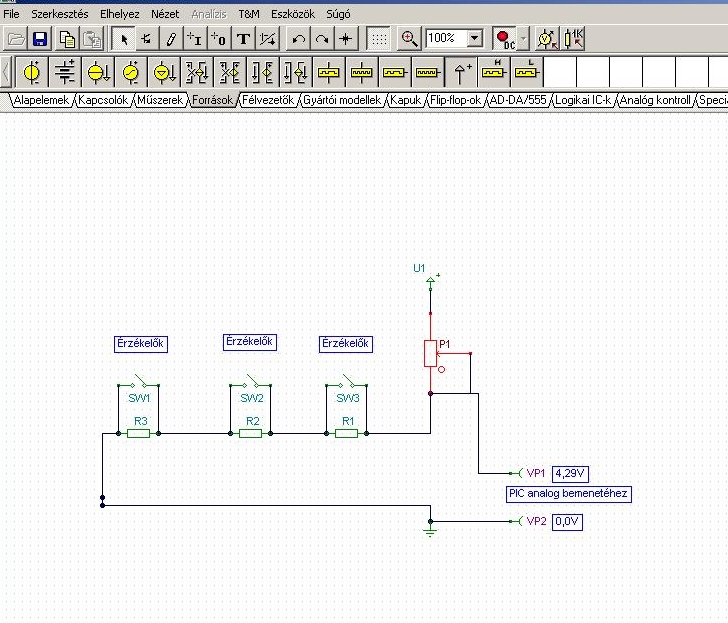This screenshot has width=728, height=623.
Task: Select resistor R2
Action: click(x=250, y=434)
